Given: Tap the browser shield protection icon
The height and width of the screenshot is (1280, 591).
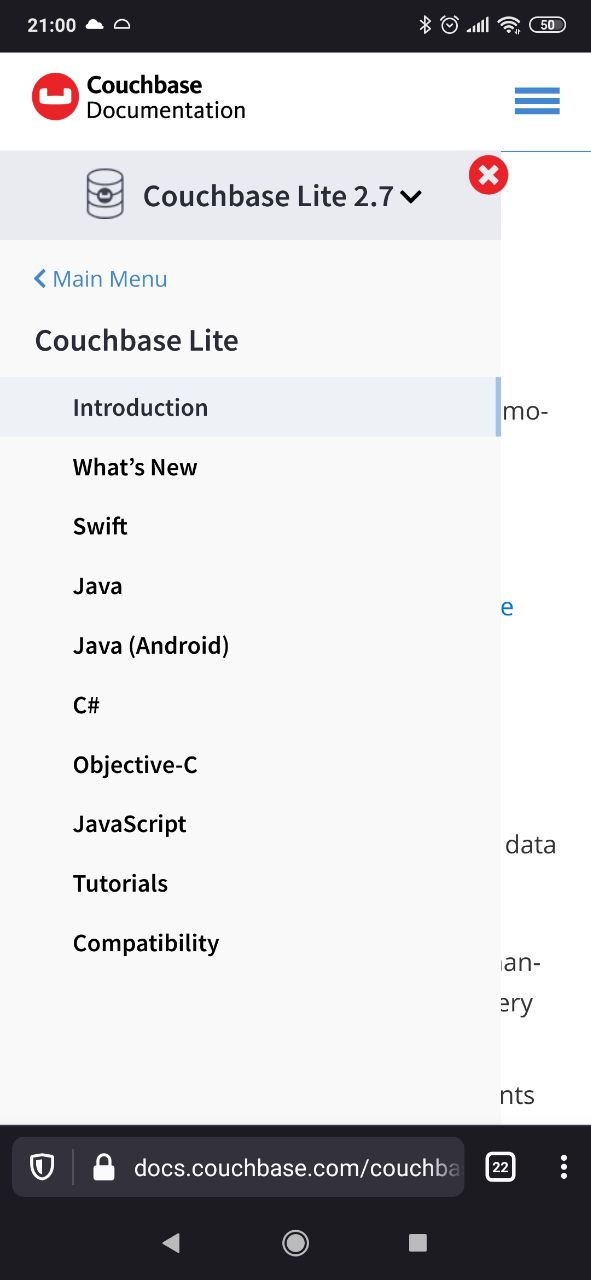Looking at the screenshot, I should pos(42,1167).
